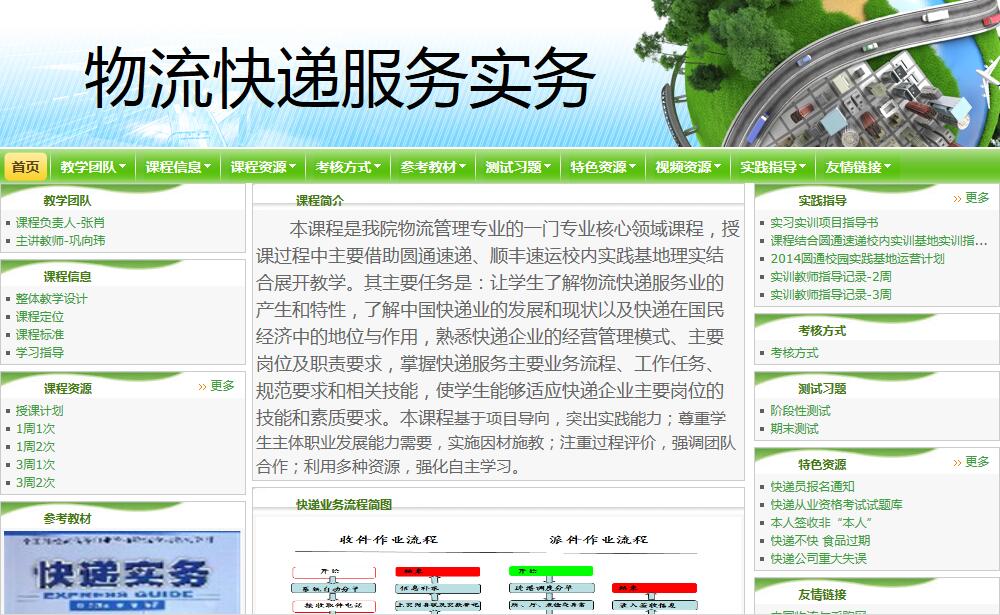This screenshot has height=615, width=1000.
Task: Open 快递公司重大失误 link
Action: pos(818,558)
